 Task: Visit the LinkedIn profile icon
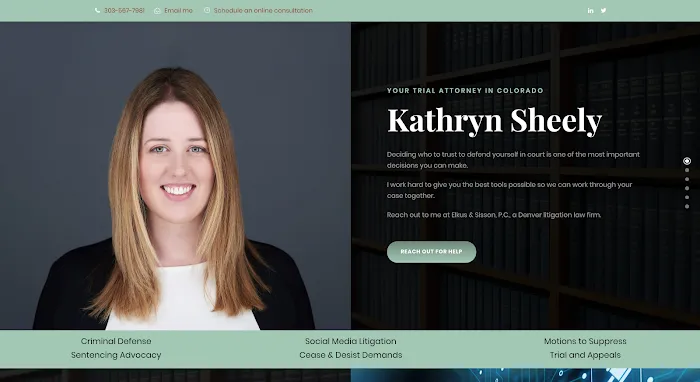coord(591,10)
